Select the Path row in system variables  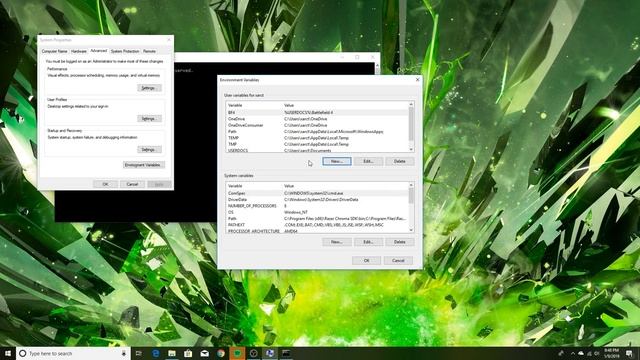tap(317, 219)
